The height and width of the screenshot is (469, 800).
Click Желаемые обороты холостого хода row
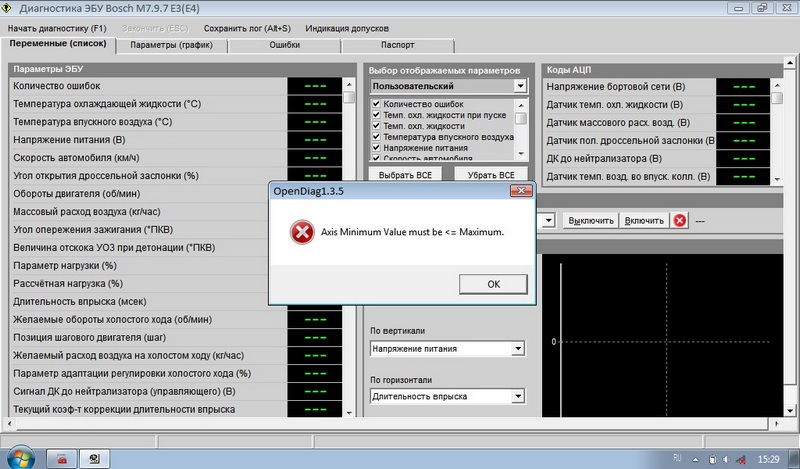[x=176, y=319]
